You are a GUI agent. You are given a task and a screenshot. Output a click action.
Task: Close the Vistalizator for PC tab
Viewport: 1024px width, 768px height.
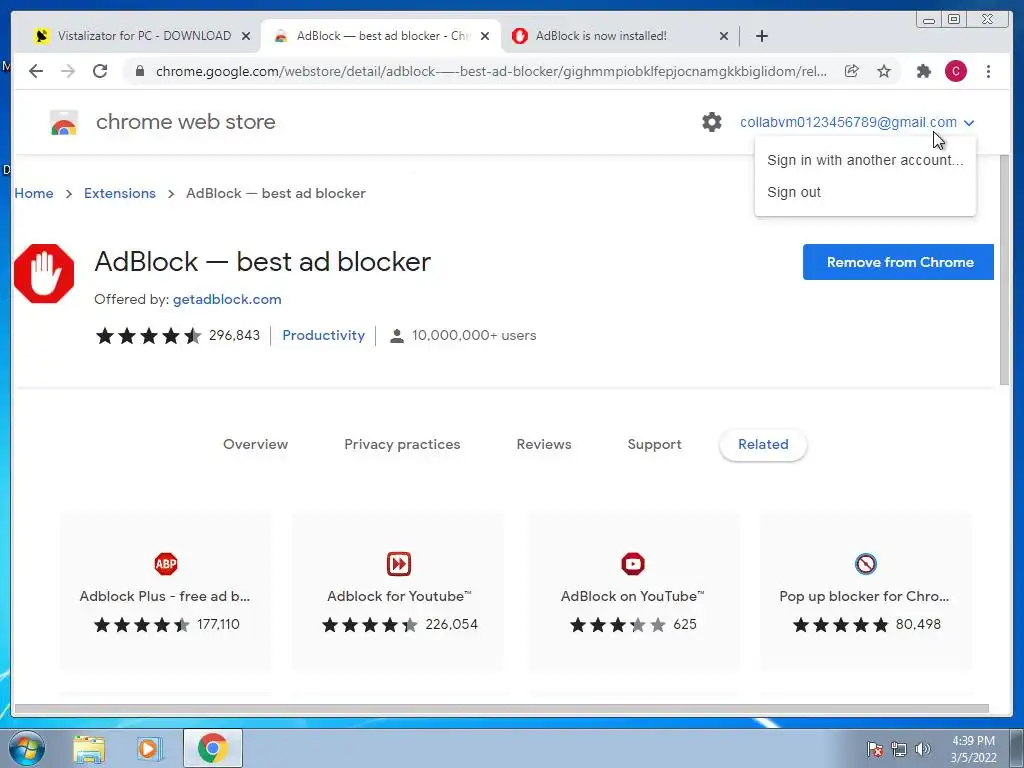246,36
